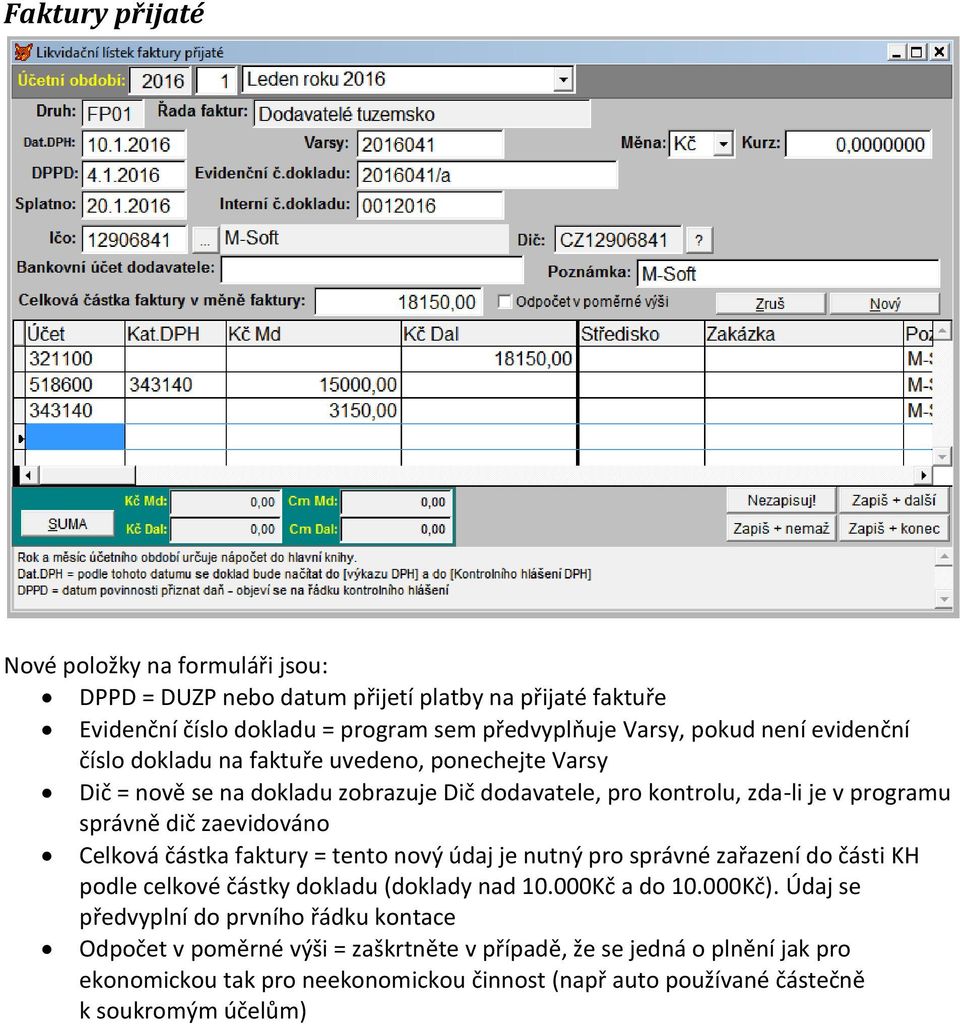Click the Účet column header
Screen dimensions: 960x1024
tap(74, 334)
